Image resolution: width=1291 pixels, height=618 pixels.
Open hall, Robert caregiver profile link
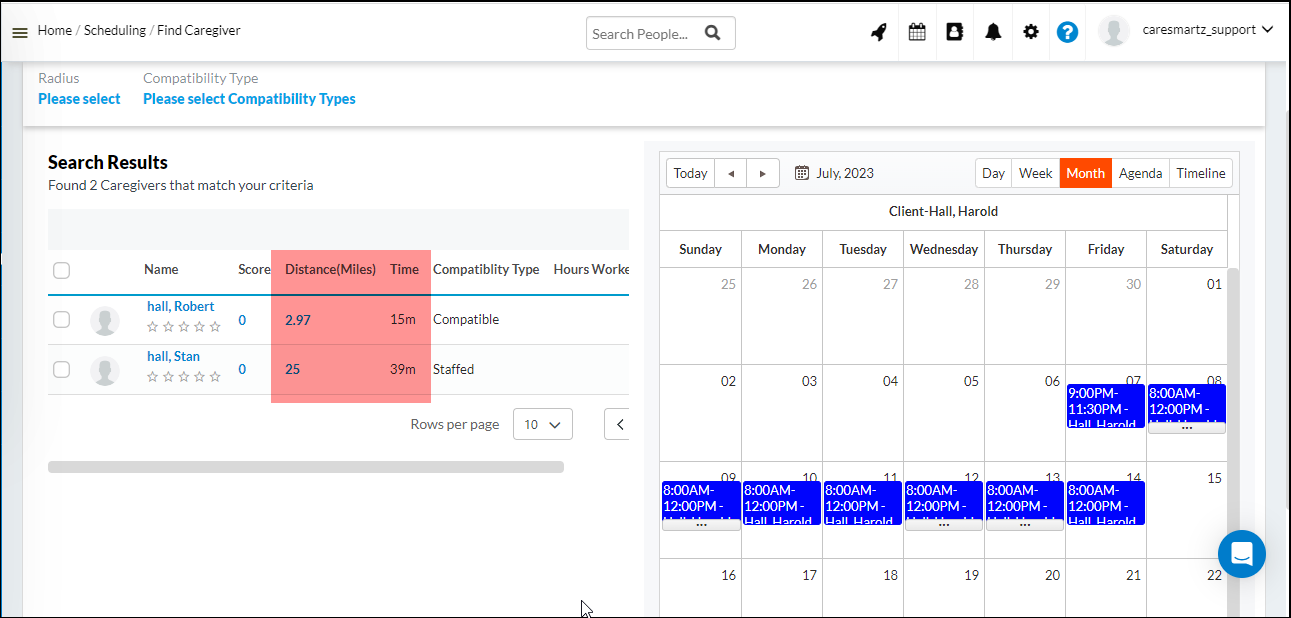180,306
